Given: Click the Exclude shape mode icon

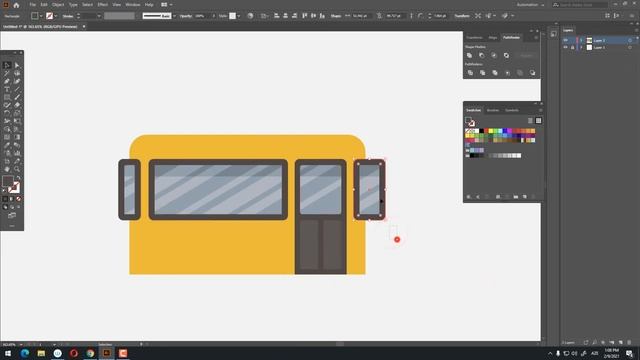Looking at the screenshot, I should click(x=507, y=55).
